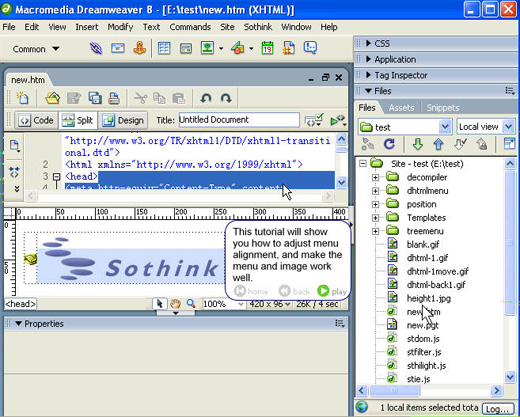Click the Undo arrow icon

[x=206, y=98]
